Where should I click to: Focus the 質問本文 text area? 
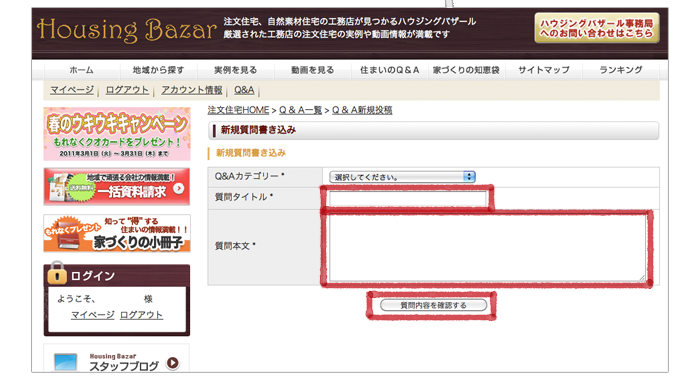click(488, 248)
